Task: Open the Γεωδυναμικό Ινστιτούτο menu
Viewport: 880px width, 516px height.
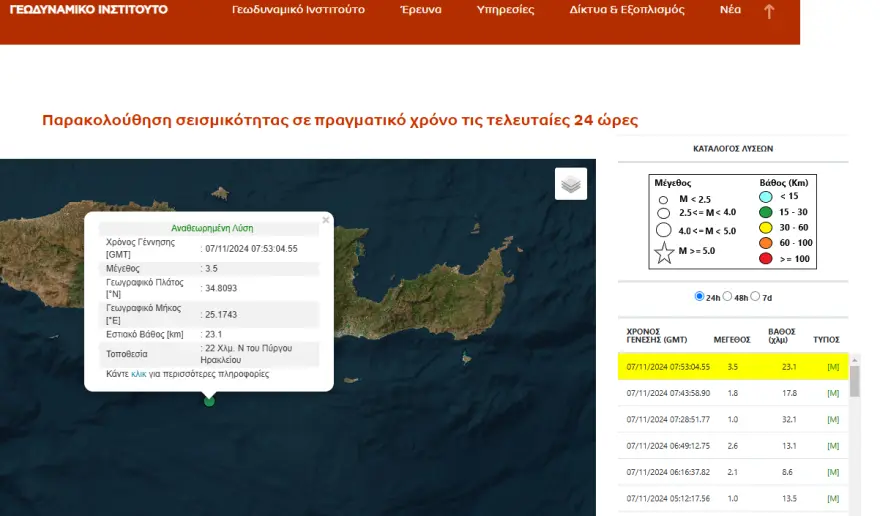Action: pos(298,10)
